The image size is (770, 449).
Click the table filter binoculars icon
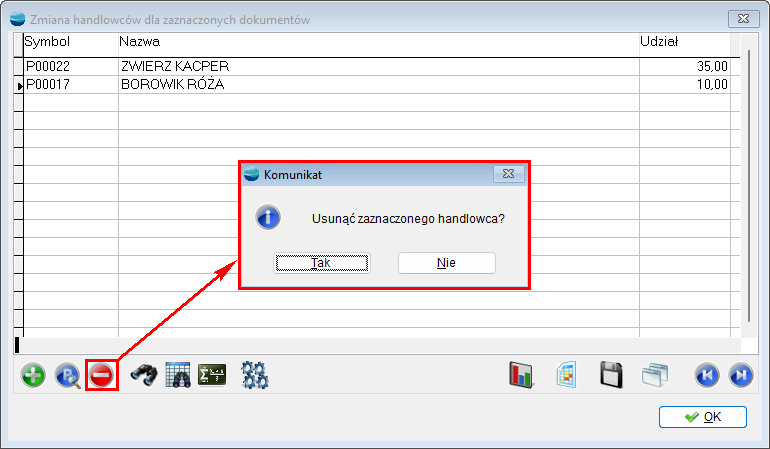pos(178,376)
